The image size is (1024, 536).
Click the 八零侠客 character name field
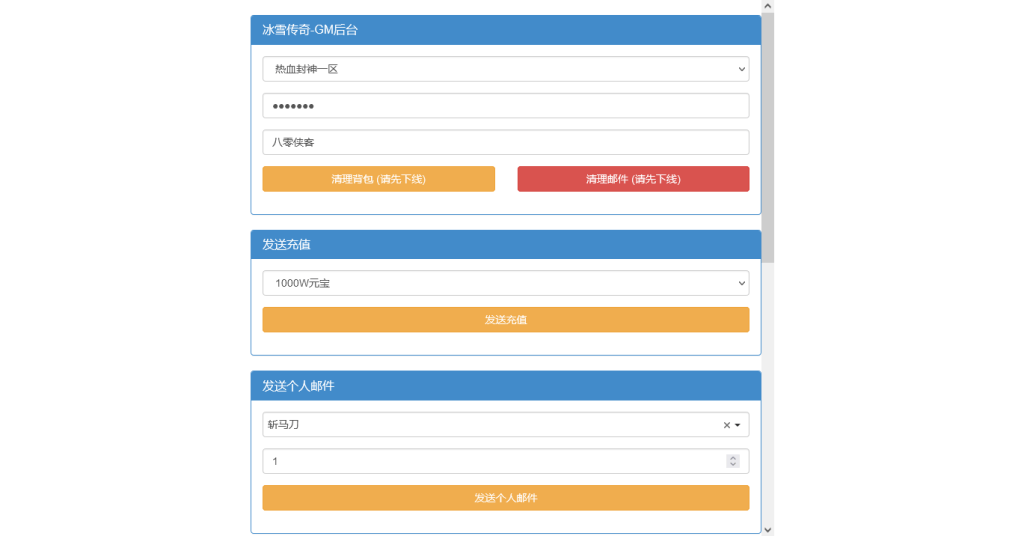point(505,142)
